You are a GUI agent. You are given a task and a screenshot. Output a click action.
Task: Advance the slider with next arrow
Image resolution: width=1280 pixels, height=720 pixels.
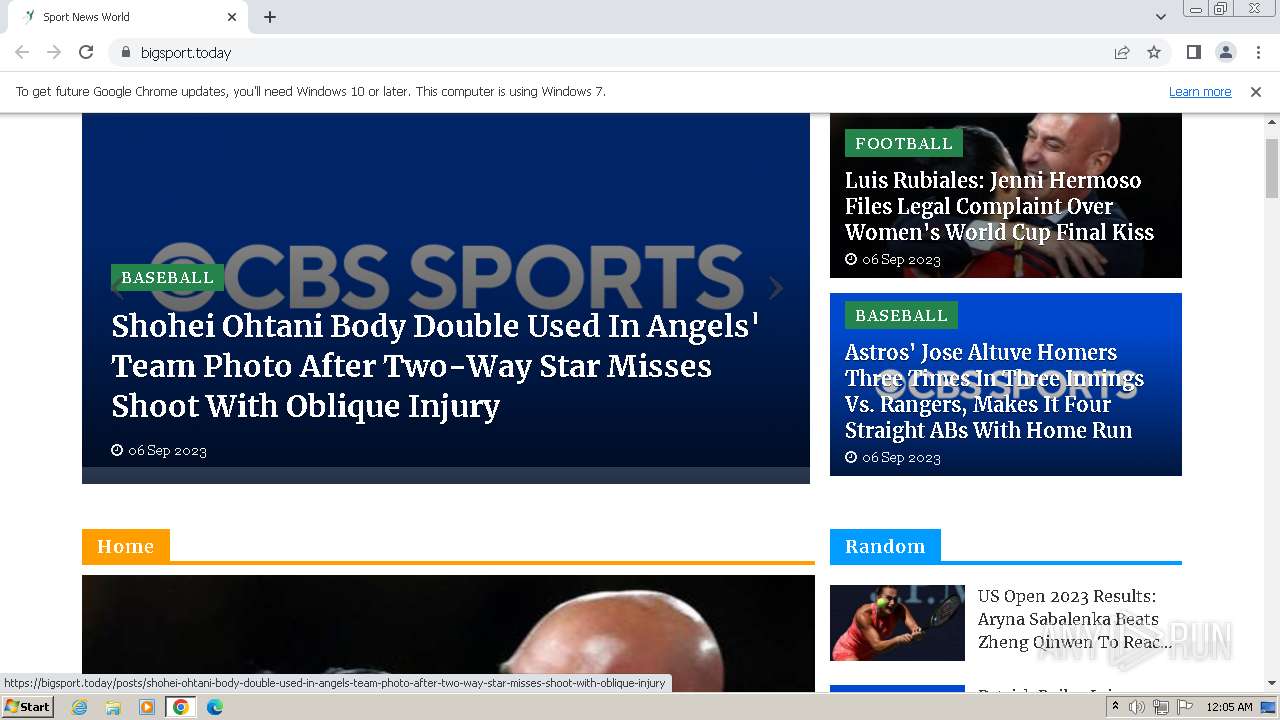click(776, 288)
